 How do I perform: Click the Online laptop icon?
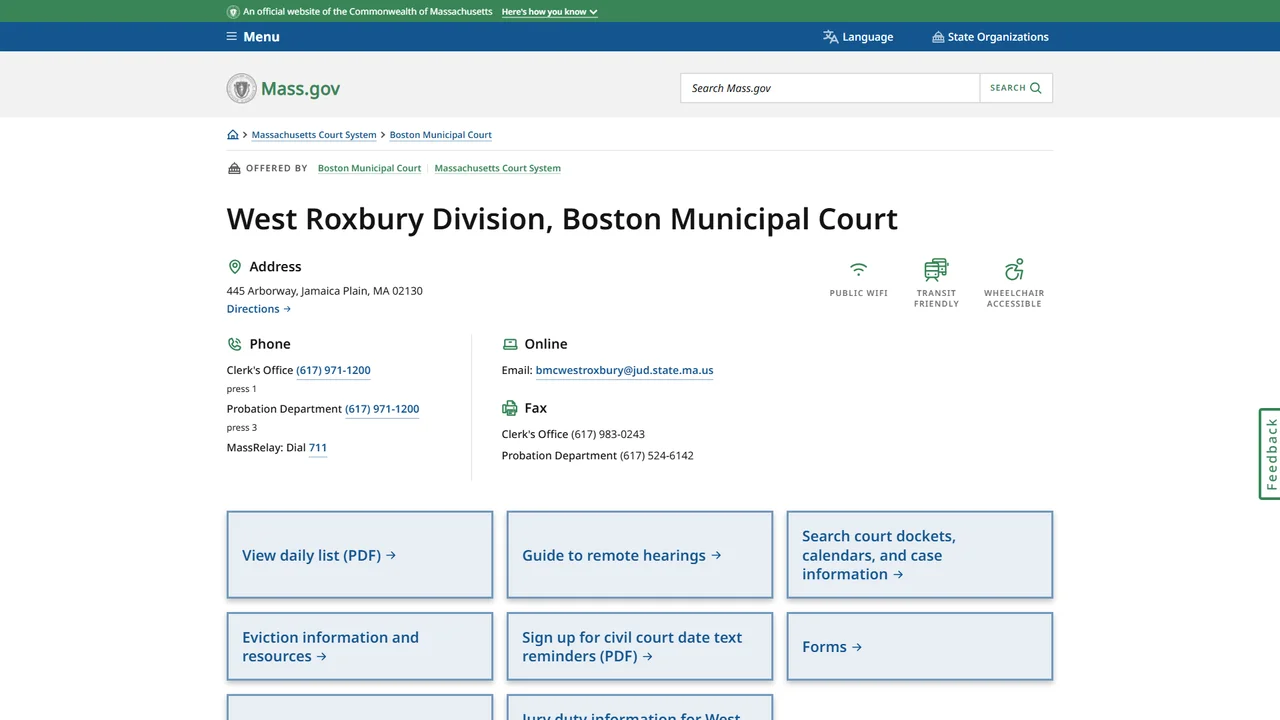[510, 344]
